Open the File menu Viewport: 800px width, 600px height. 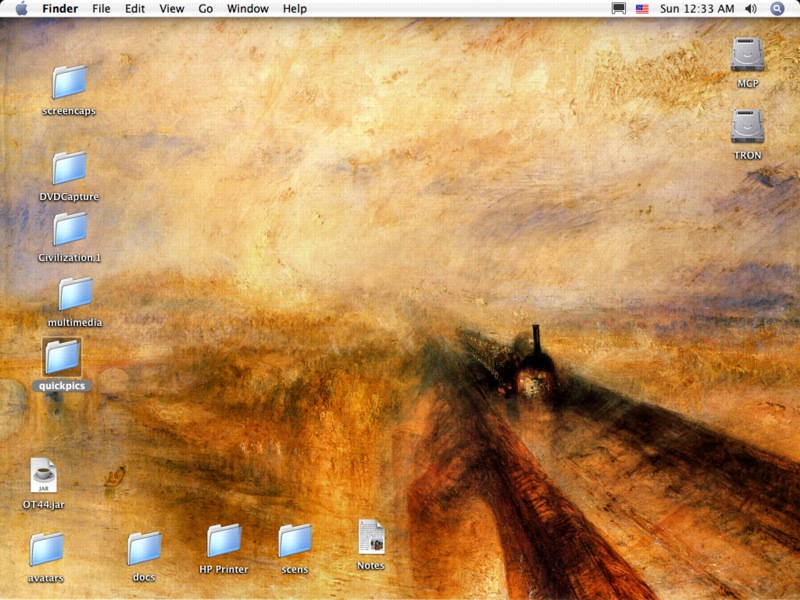[101, 9]
